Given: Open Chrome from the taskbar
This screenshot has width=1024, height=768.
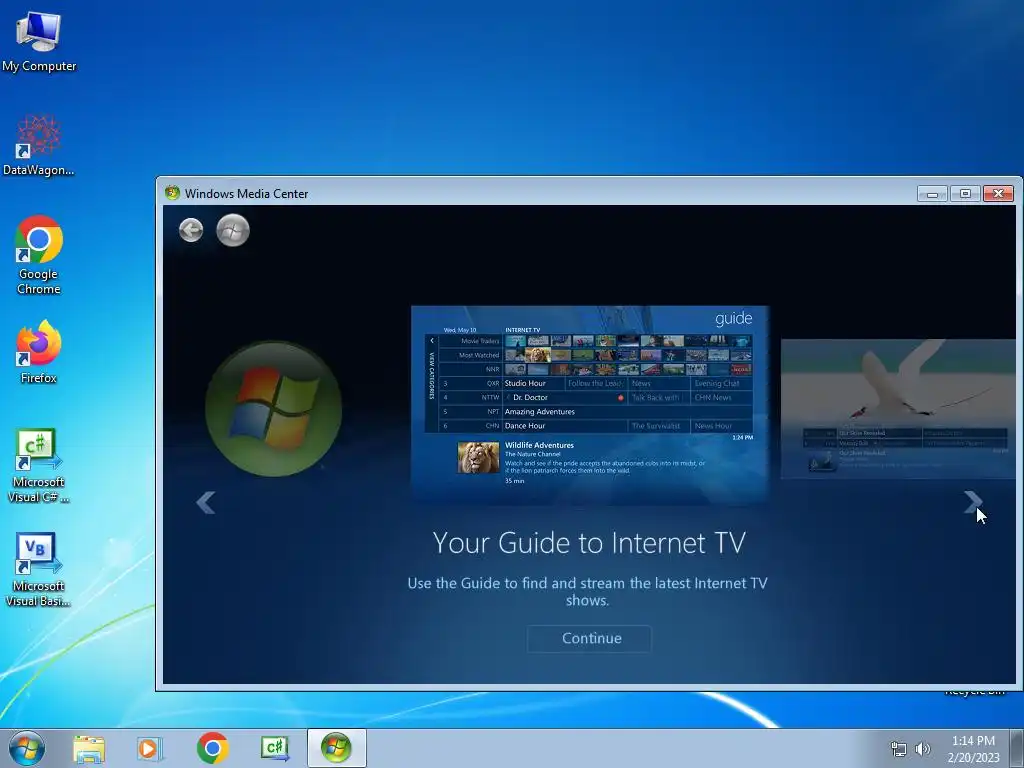Looking at the screenshot, I should [x=213, y=748].
